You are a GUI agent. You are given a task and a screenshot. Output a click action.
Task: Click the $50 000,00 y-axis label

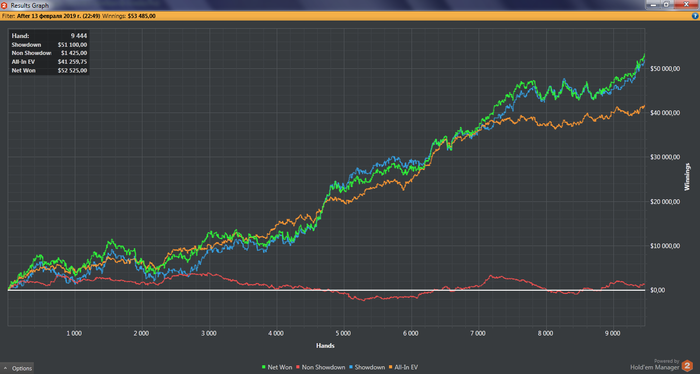click(665, 69)
